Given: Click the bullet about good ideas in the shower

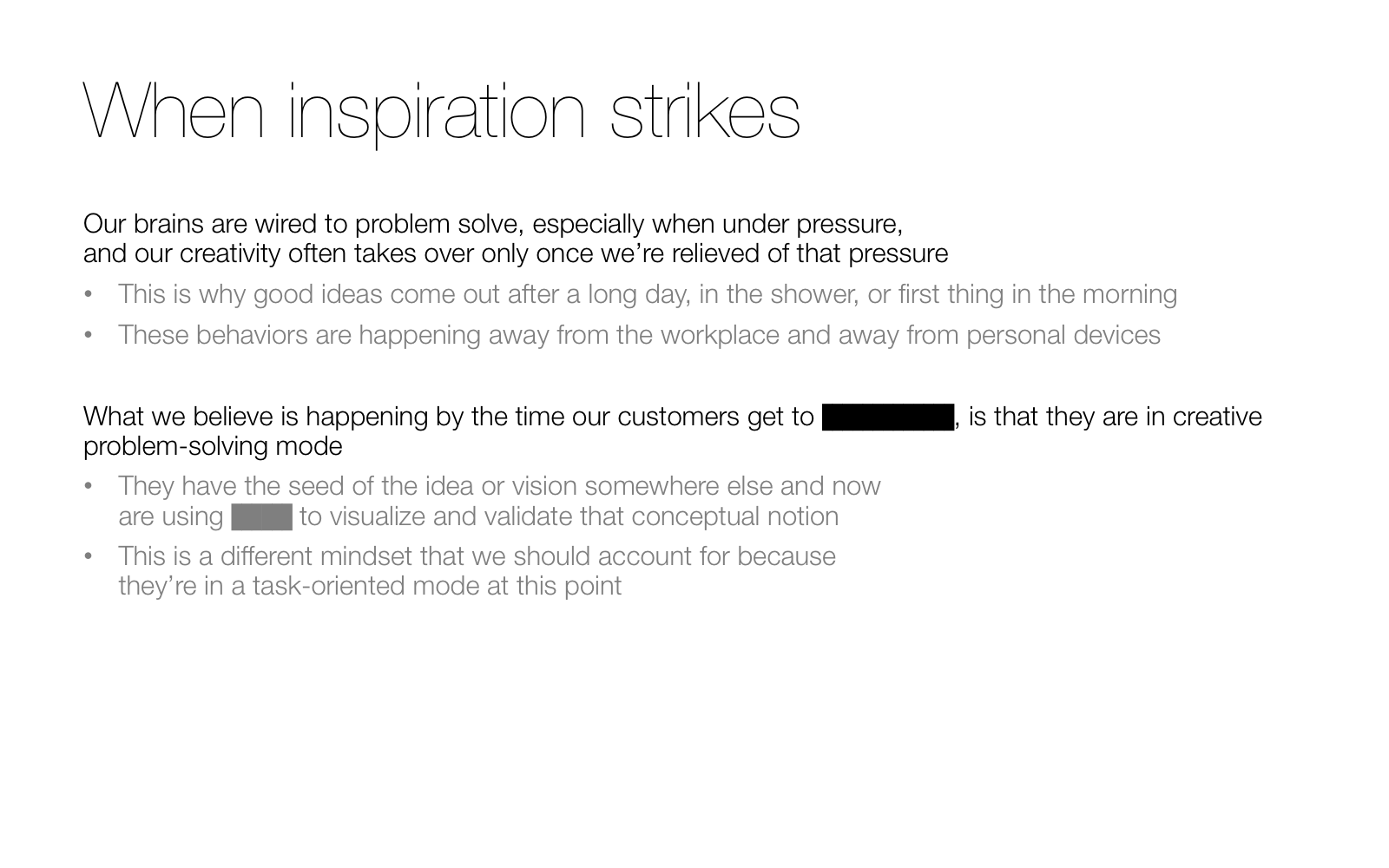Looking at the screenshot, I should (648, 294).
